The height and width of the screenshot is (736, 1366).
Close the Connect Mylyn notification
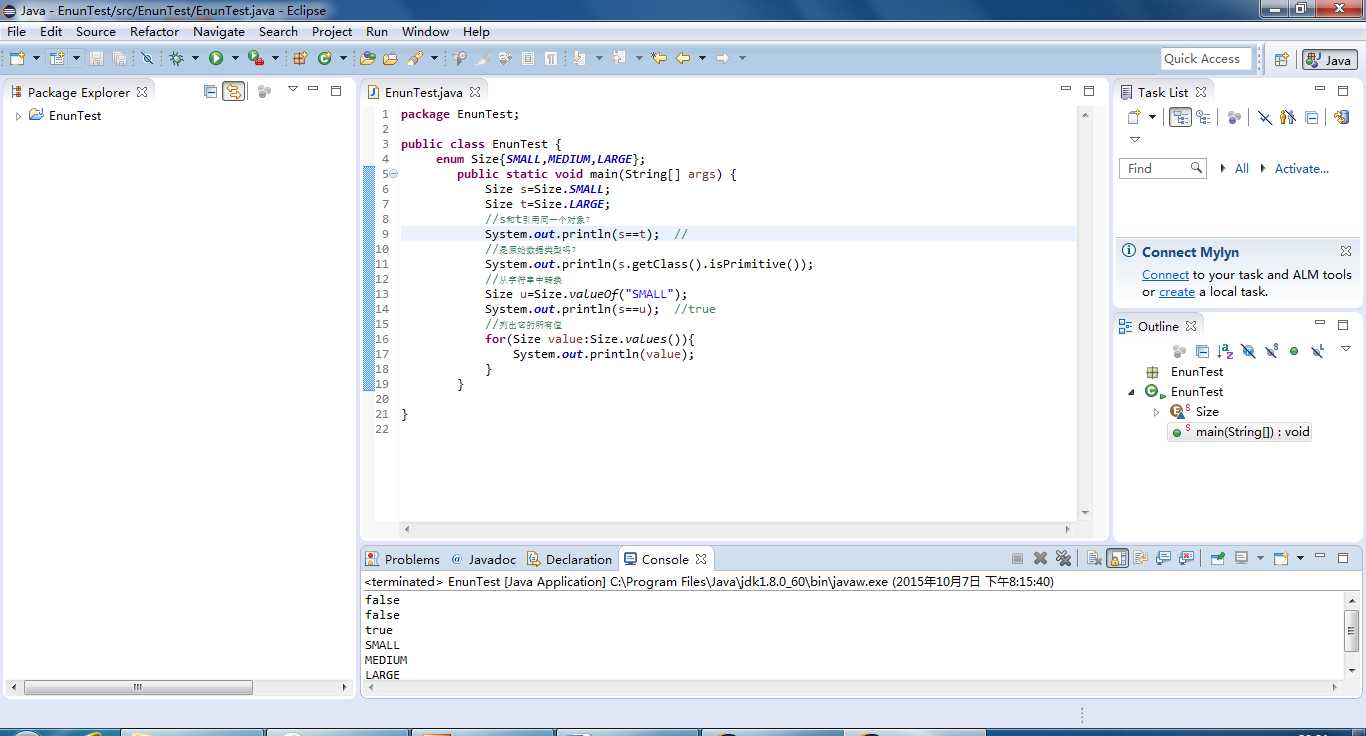1346,251
